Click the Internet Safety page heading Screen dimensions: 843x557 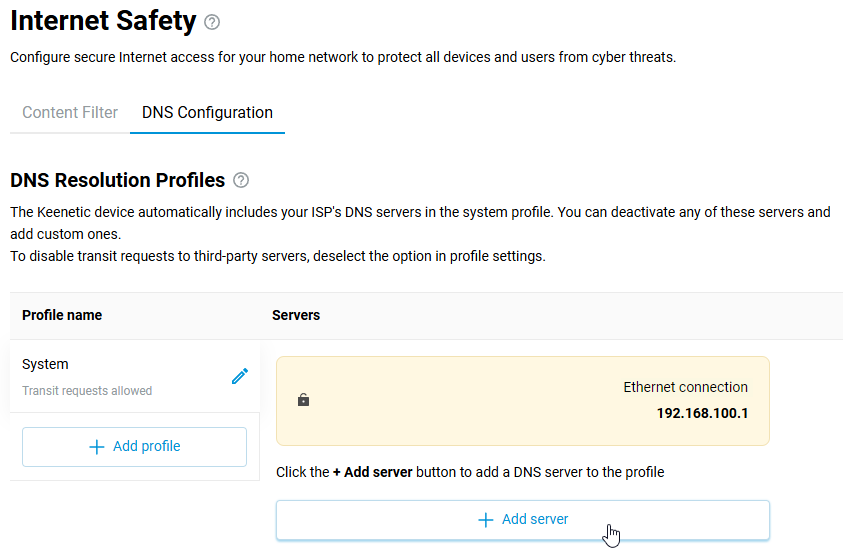click(x=103, y=21)
